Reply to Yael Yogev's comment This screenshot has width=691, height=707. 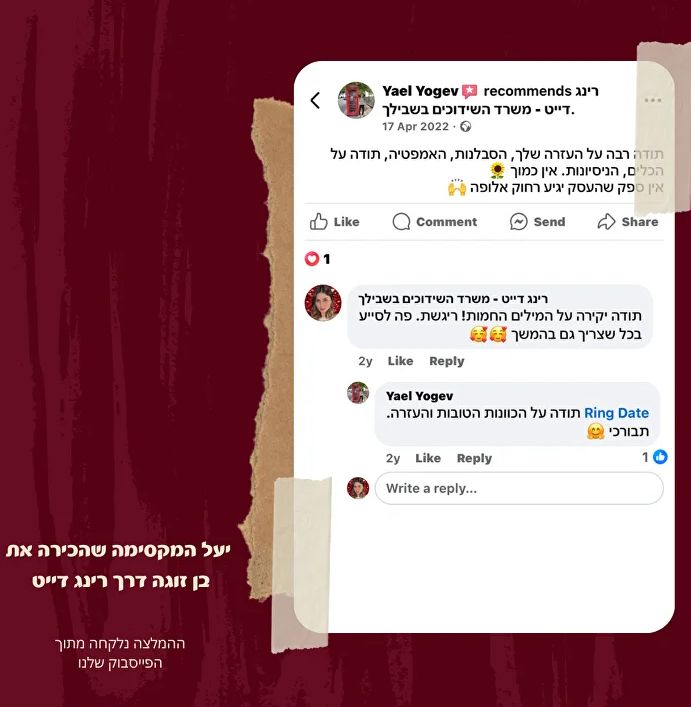pyautogui.click(x=474, y=458)
